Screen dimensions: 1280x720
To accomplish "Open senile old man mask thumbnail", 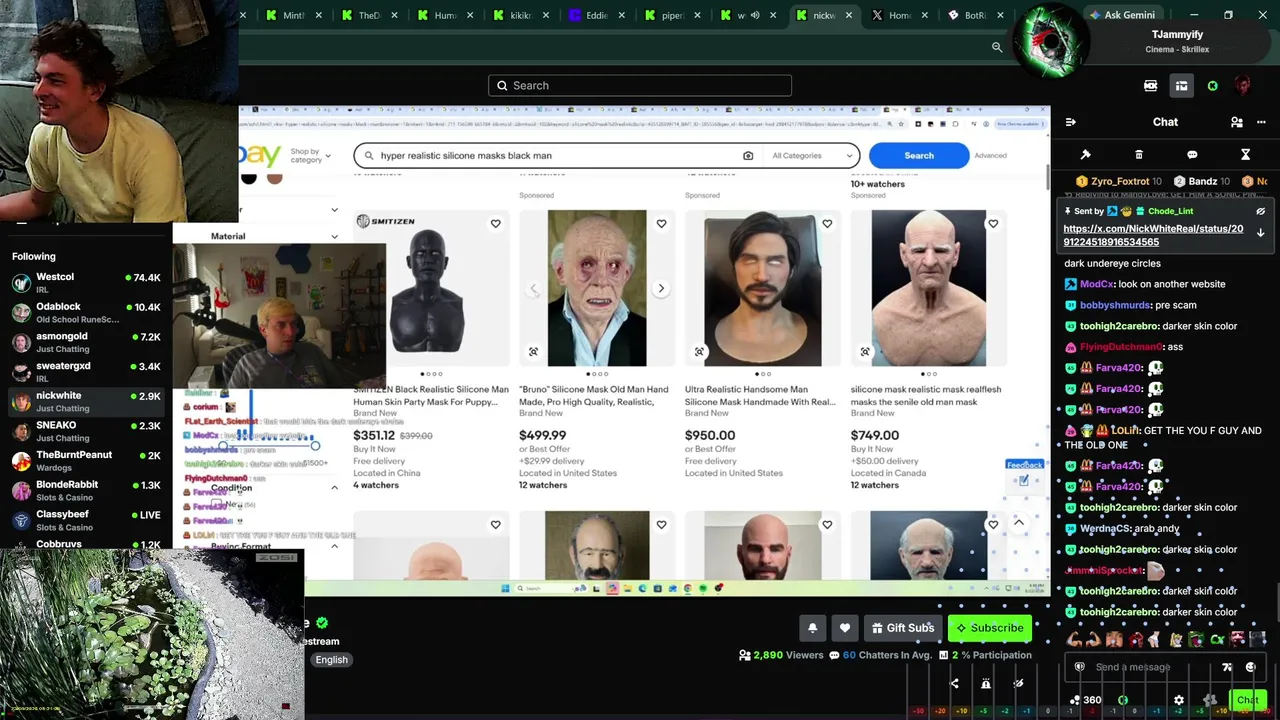I will tap(928, 288).
